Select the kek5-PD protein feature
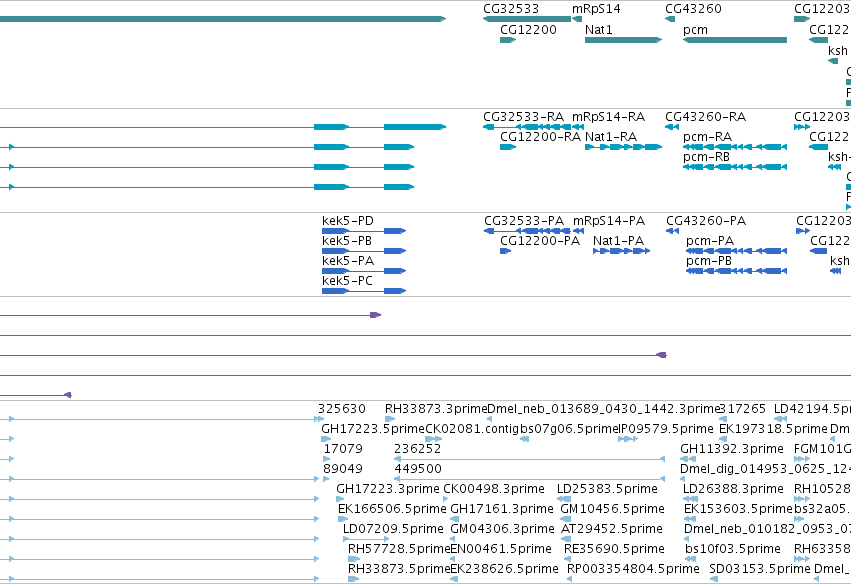The height and width of the screenshot is (584, 851). [364, 231]
